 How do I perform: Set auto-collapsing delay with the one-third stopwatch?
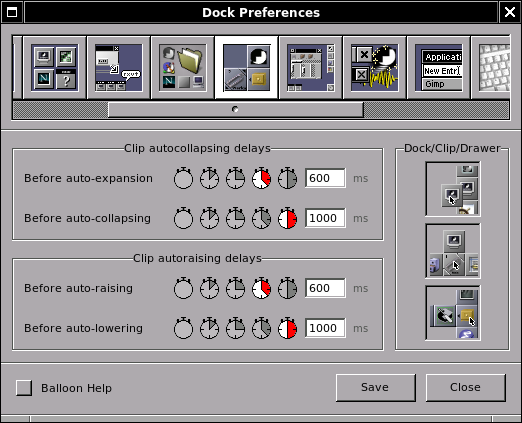pos(261,218)
